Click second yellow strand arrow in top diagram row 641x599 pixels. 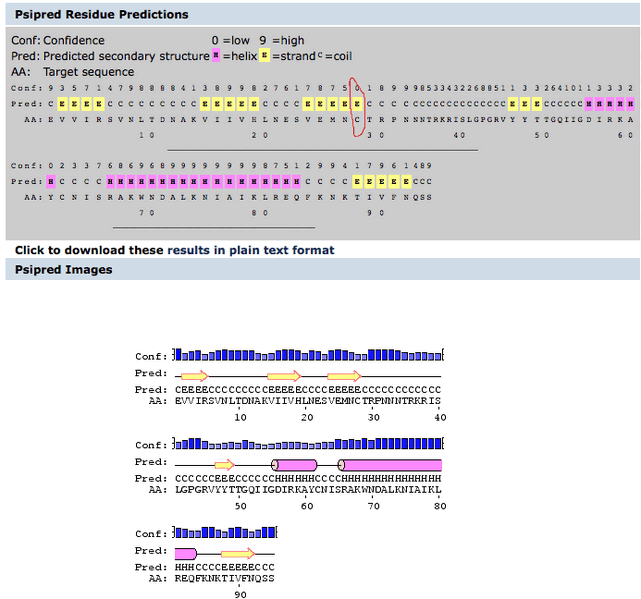click(x=286, y=376)
